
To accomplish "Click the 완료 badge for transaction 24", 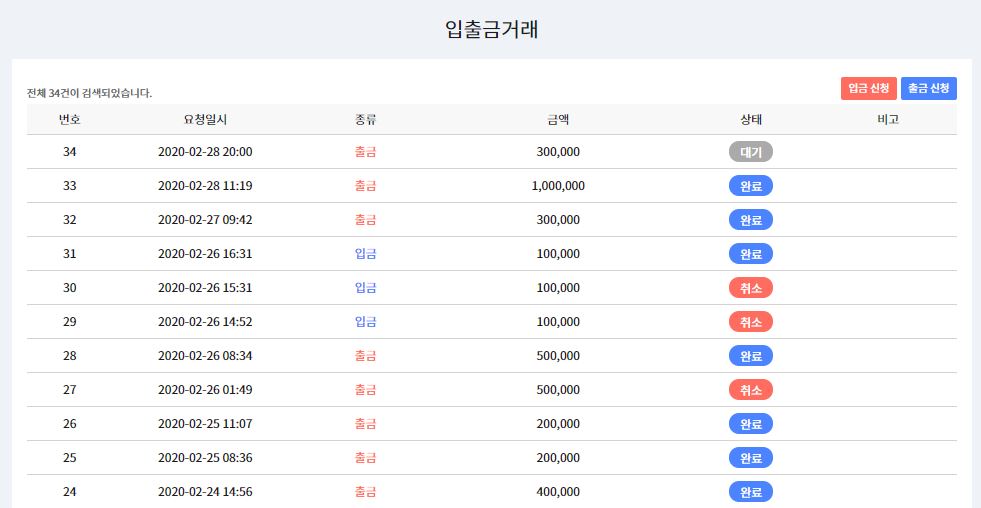I will point(751,492).
